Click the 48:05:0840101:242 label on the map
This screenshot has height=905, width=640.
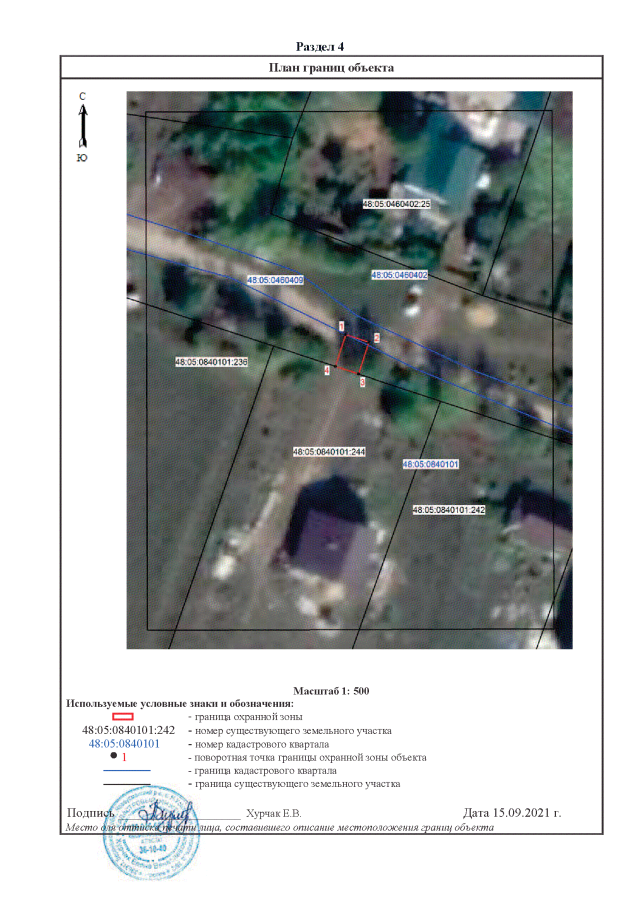449,509
